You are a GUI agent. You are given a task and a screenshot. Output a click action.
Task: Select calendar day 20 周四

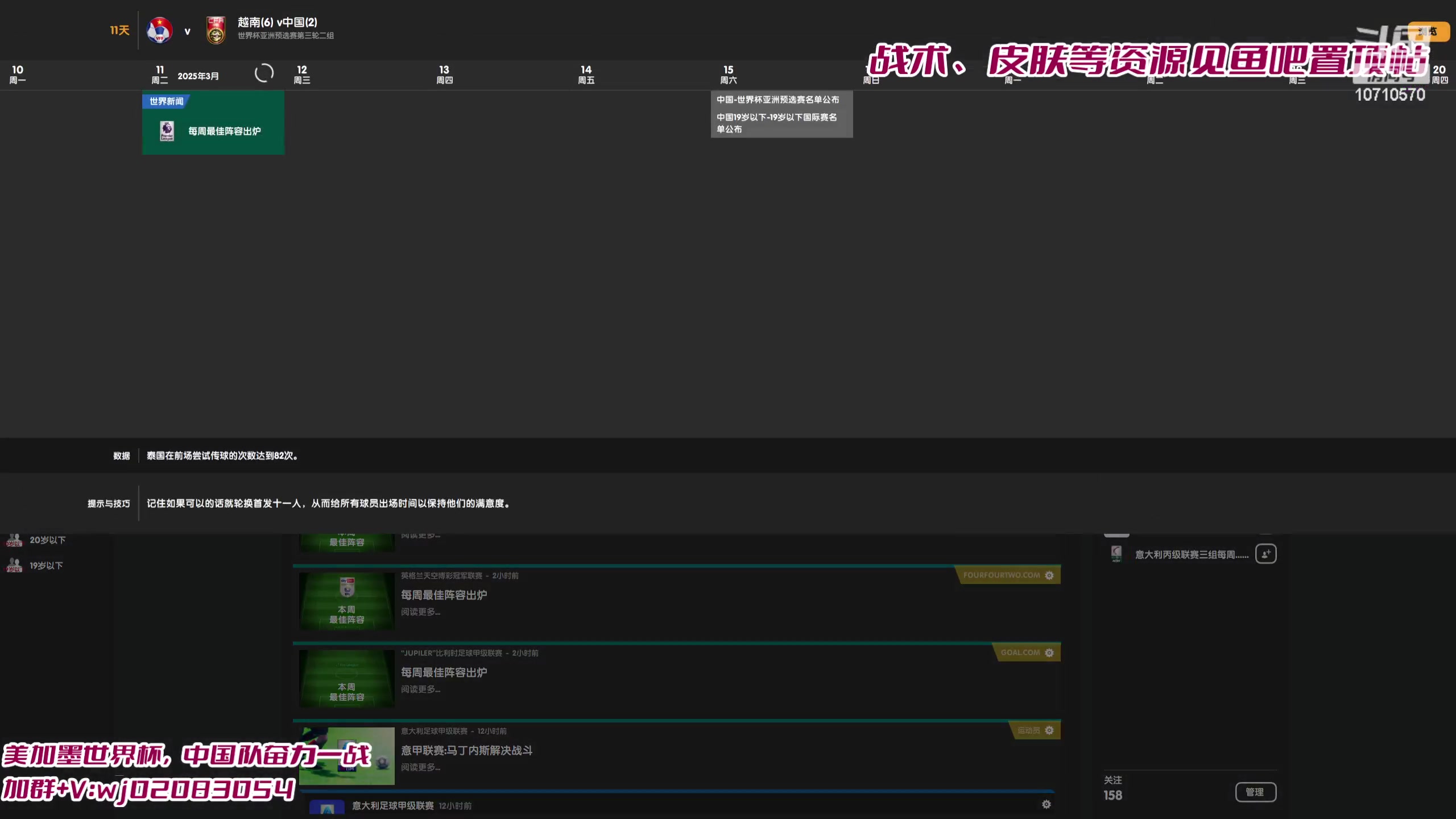(1440, 75)
